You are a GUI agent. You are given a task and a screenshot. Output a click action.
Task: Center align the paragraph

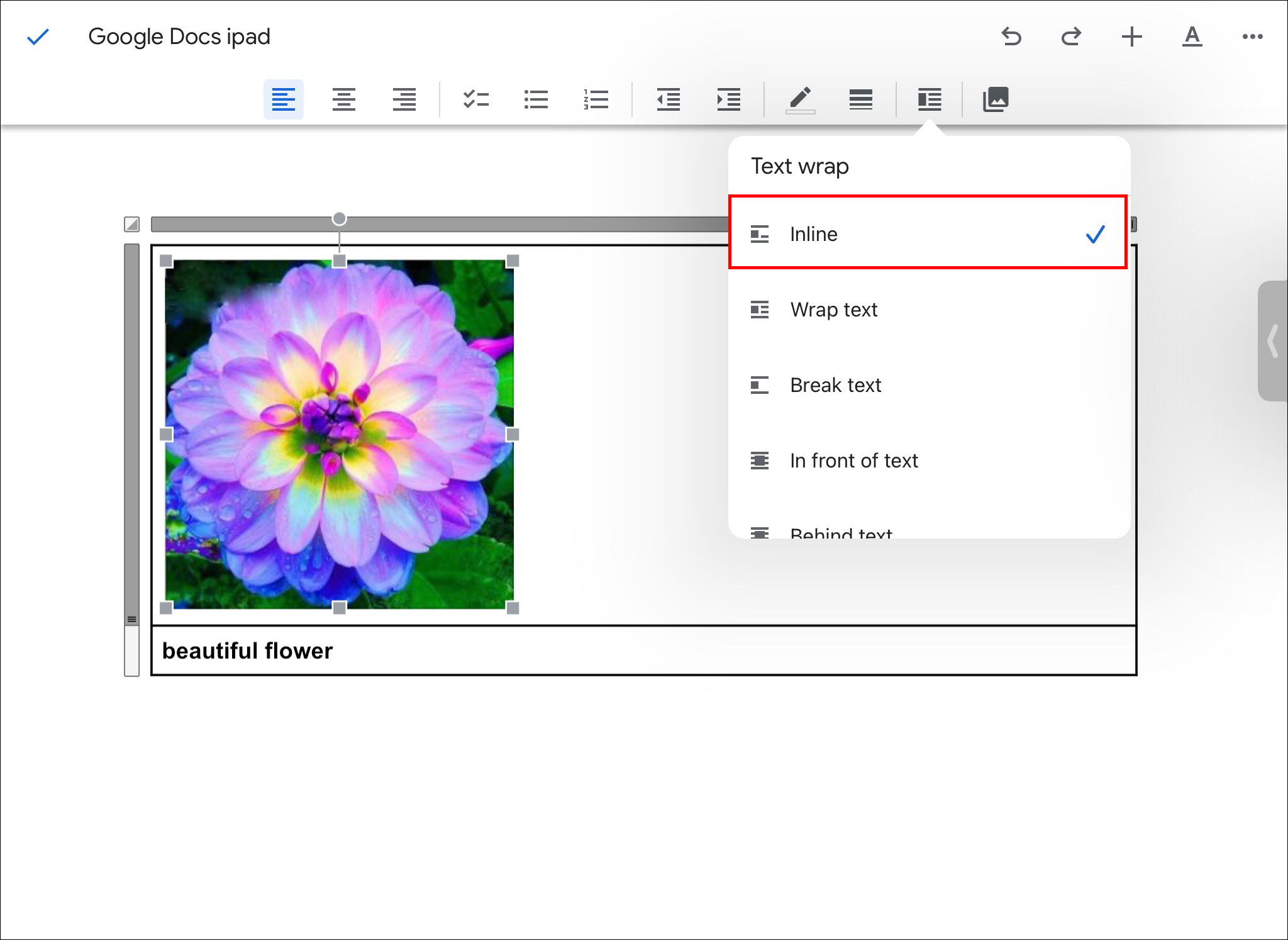tap(343, 99)
